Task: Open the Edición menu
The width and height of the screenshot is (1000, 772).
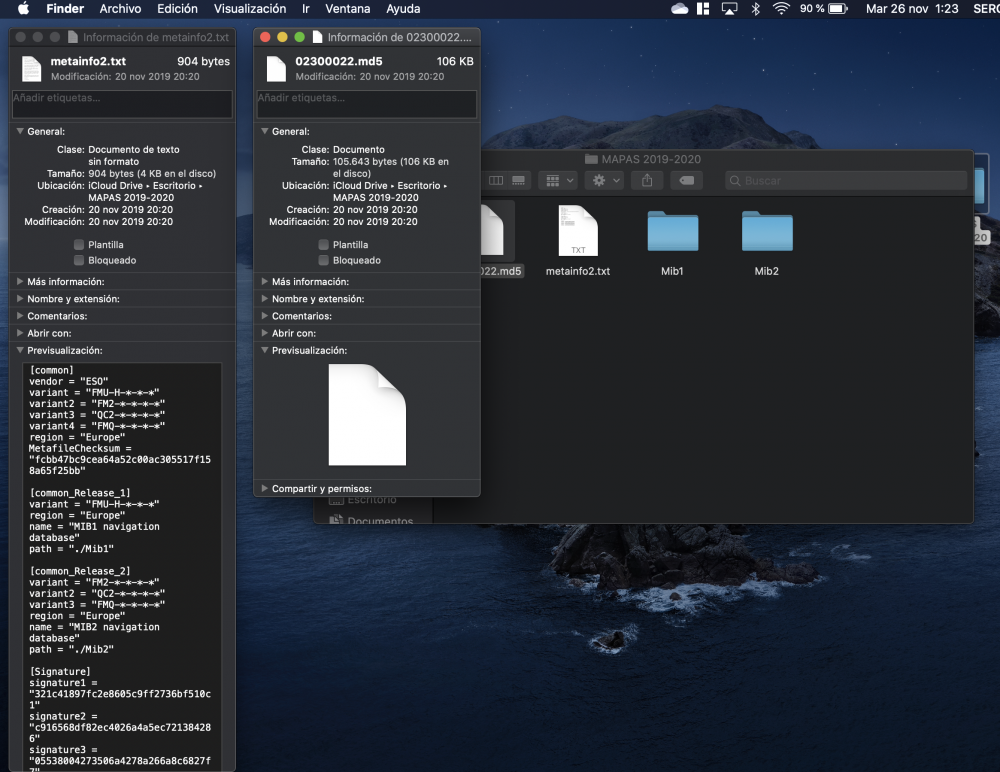Action: tap(177, 8)
